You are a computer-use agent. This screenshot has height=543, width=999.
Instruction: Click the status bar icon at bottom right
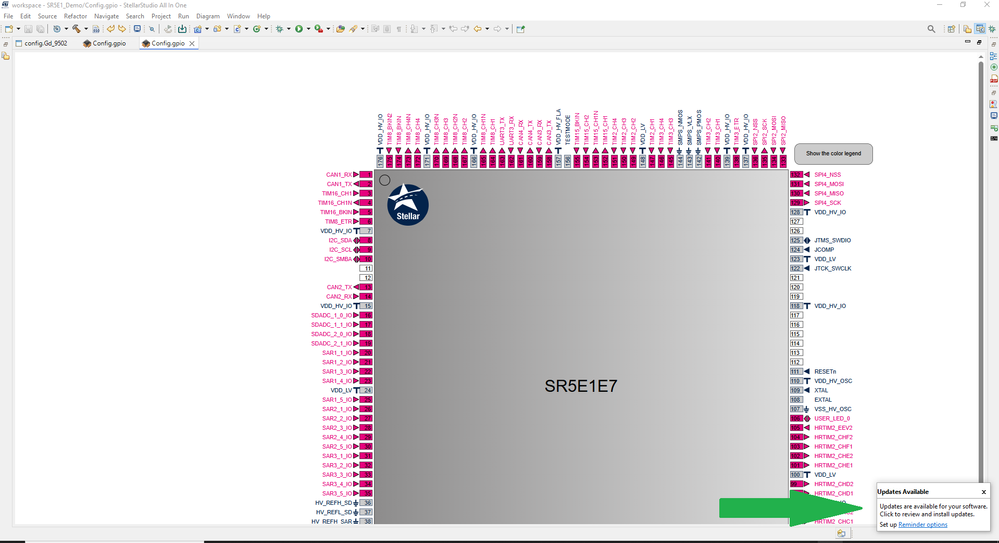[x=842, y=533]
